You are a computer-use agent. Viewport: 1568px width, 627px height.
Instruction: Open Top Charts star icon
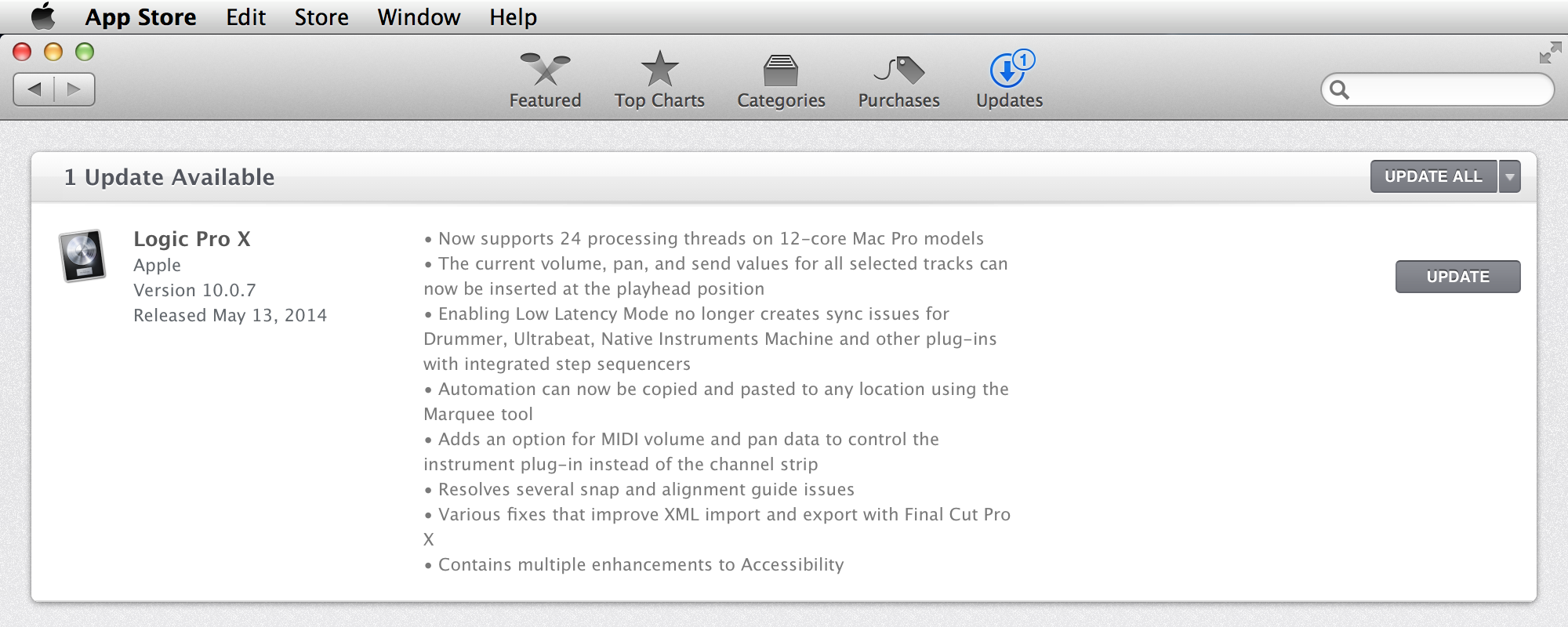point(659,70)
